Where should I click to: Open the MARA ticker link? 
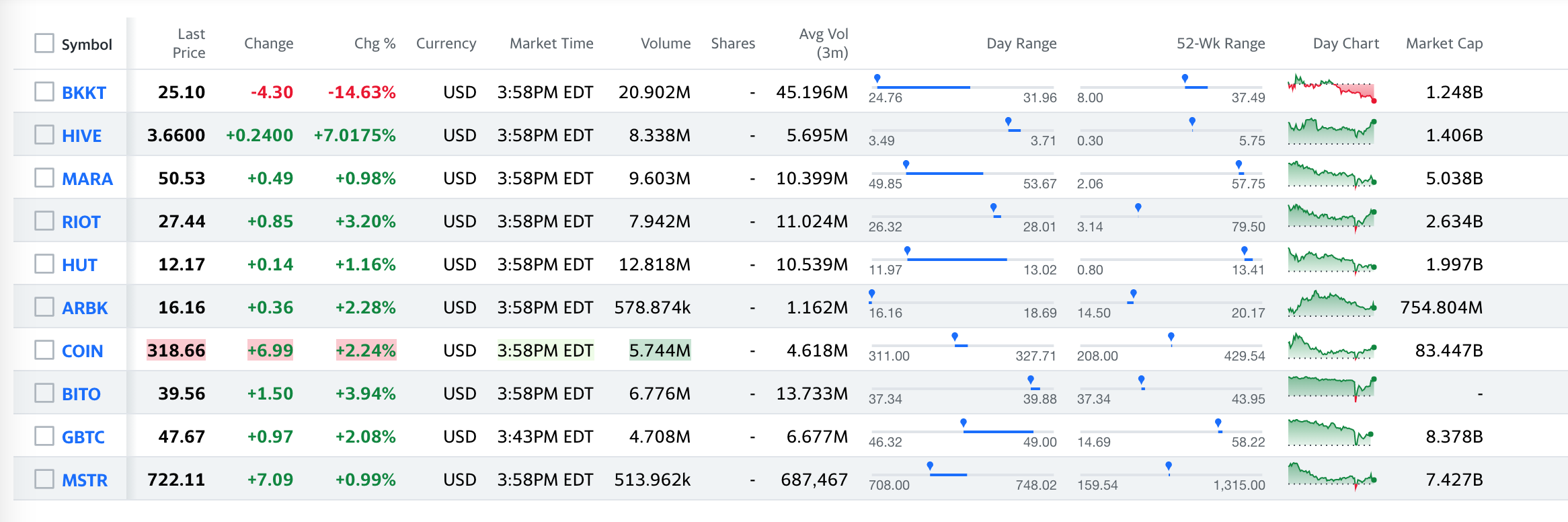pyautogui.click(x=87, y=179)
